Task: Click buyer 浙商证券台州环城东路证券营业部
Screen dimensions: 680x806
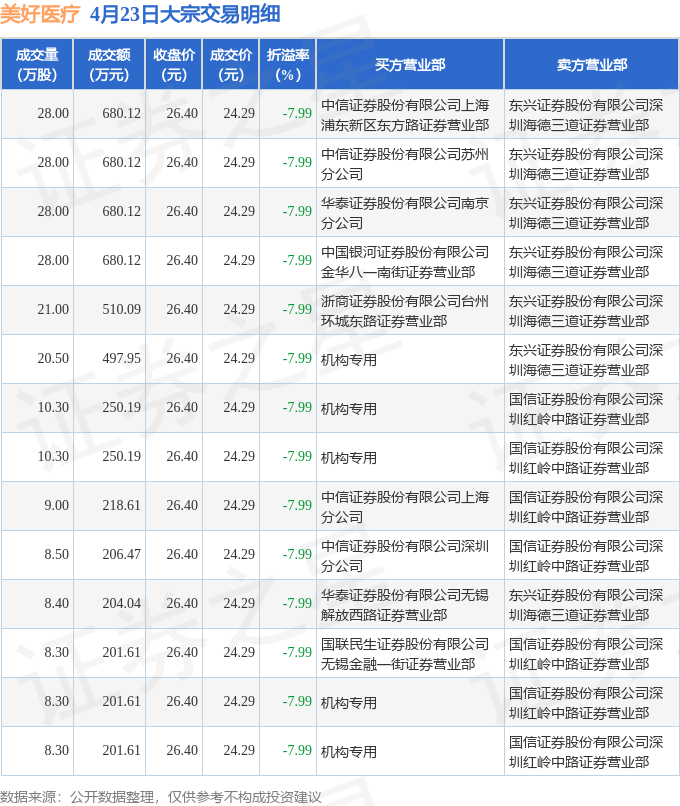Action: click(405, 310)
